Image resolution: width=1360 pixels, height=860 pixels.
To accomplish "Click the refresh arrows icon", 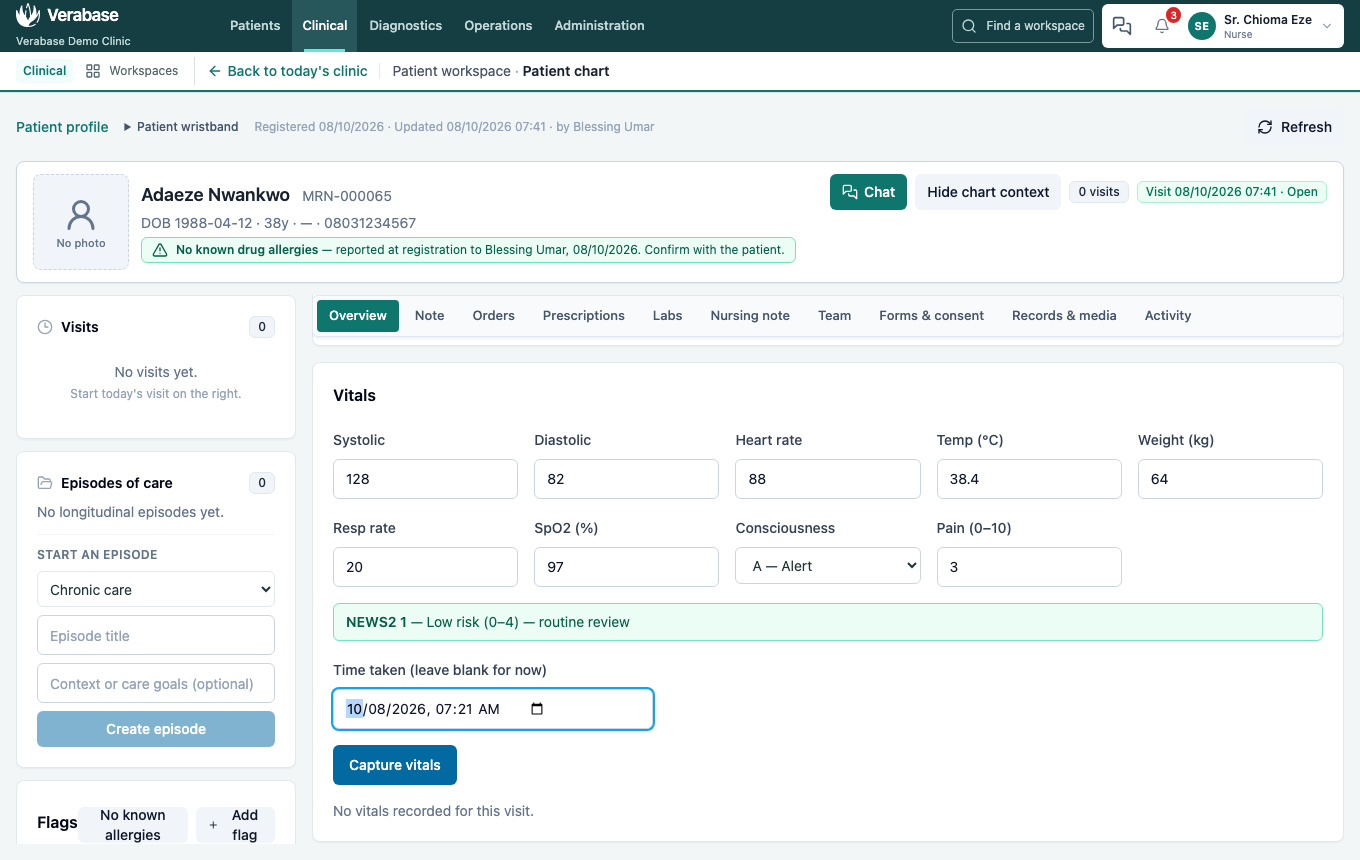I will [x=1265, y=127].
